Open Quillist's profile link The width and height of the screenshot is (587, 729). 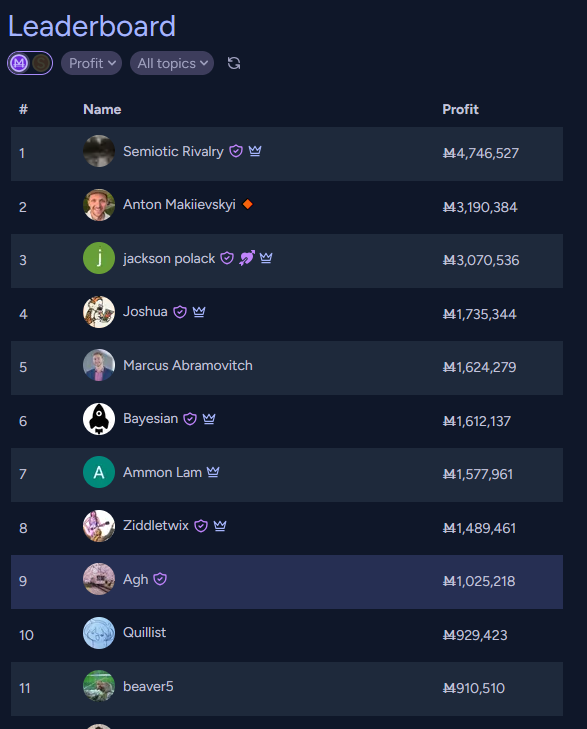[x=145, y=632]
